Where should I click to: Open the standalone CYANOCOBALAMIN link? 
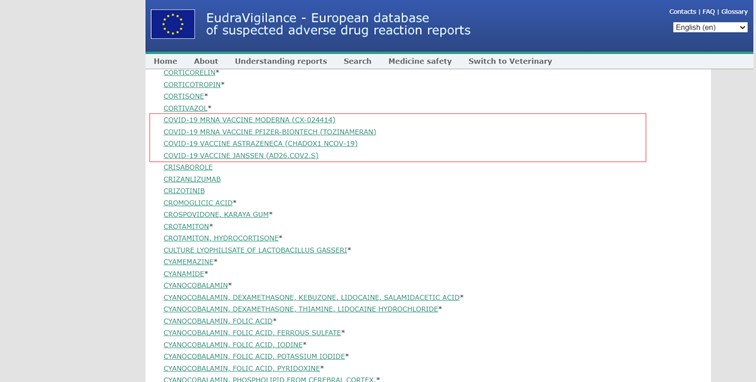pos(196,286)
